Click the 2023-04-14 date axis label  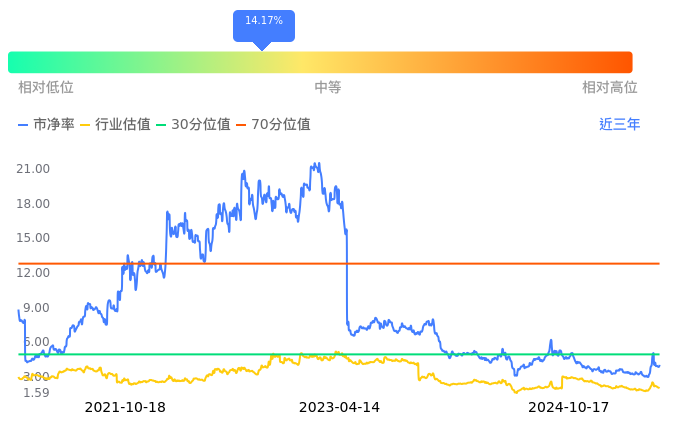(339, 407)
